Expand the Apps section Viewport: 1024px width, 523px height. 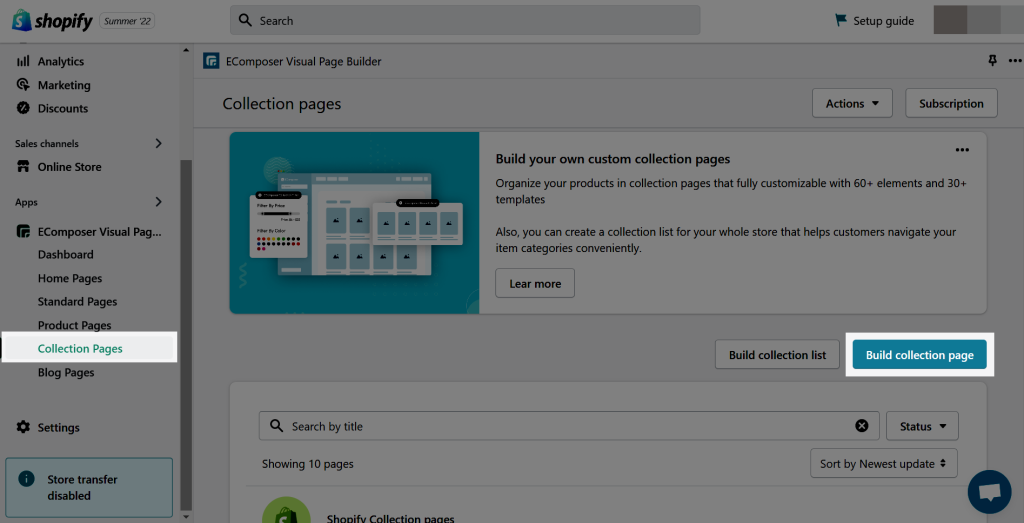[x=158, y=202]
